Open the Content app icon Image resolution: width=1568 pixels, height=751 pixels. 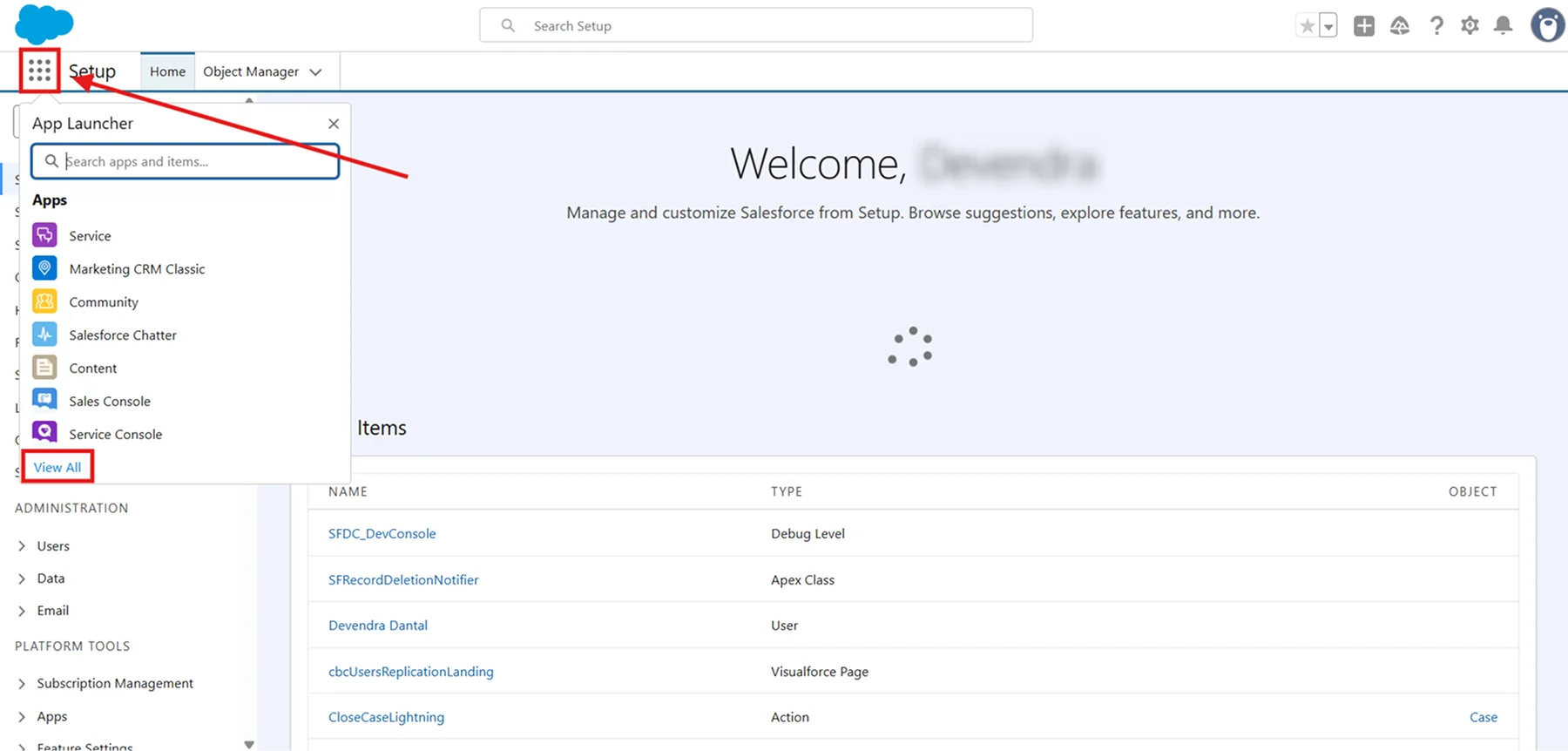44,368
